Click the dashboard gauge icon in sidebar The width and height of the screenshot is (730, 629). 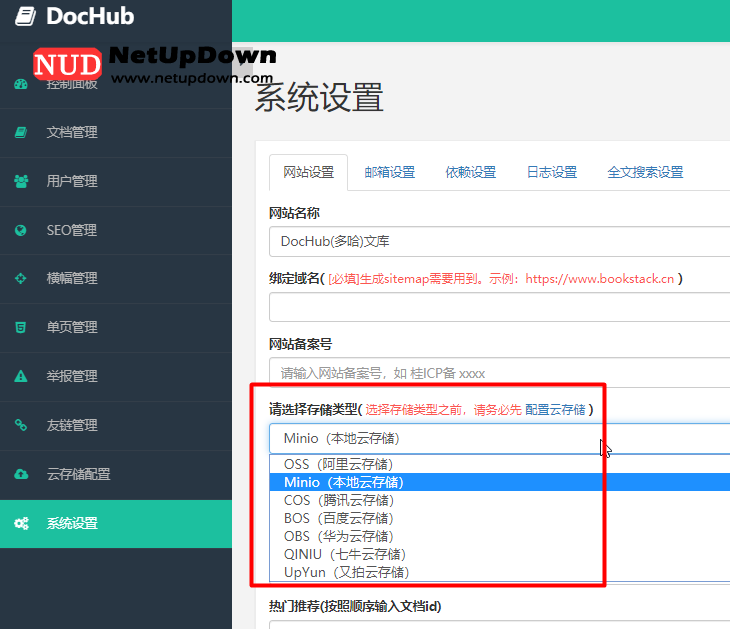[21, 84]
